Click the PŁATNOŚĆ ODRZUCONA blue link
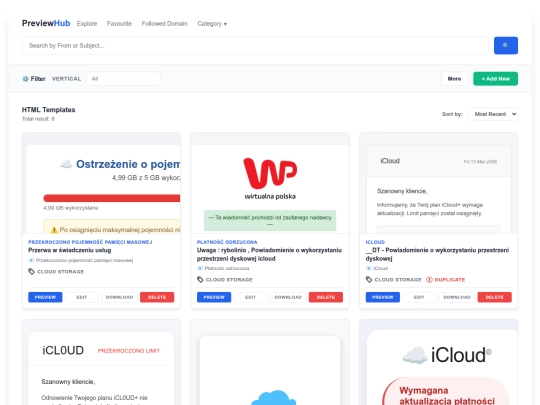The width and height of the screenshot is (540, 405). (227, 242)
